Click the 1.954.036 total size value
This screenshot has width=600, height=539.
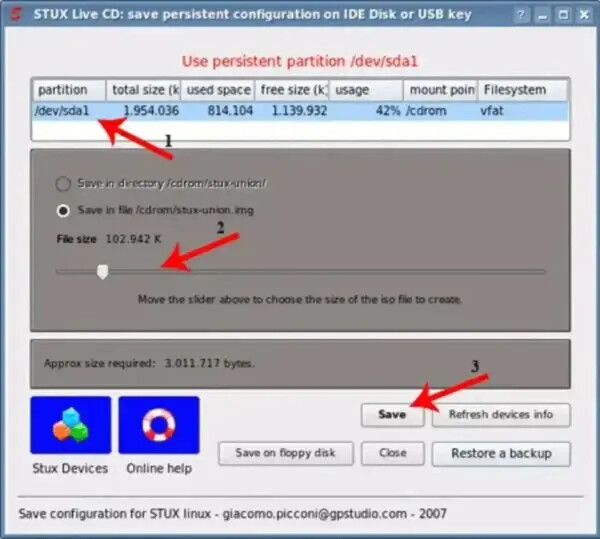pyautogui.click(x=151, y=111)
